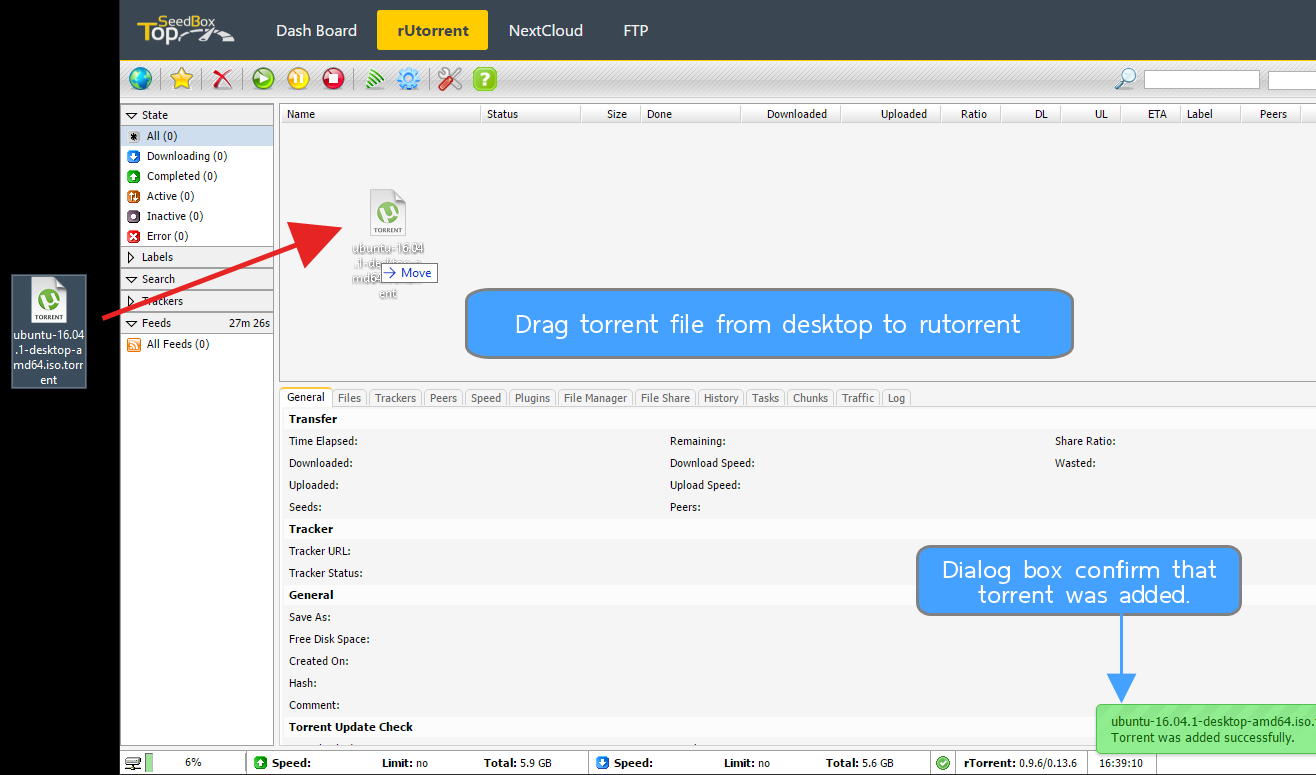This screenshot has width=1316, height=775.
Task: Open the green RSS manager icon
Action: (x=374, y=79)
